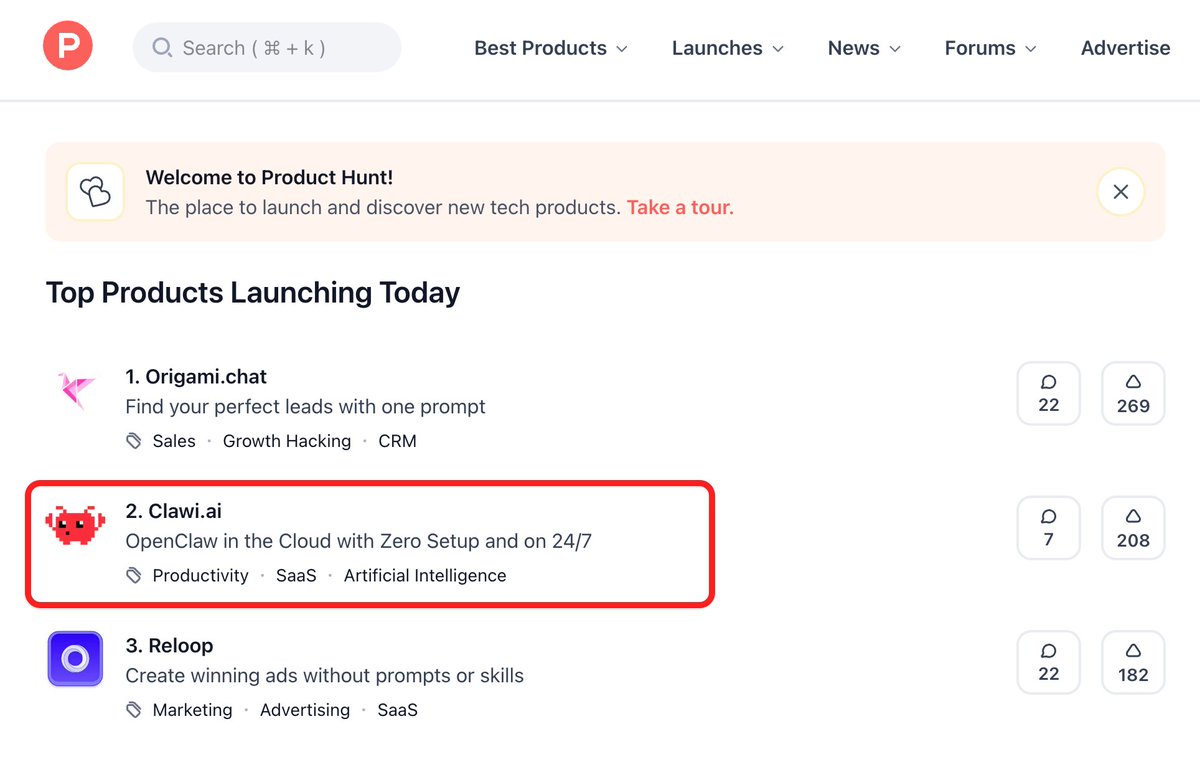Select the CRM topic tag
This screenshot has width=1200, height=757.
pos(397,441)
